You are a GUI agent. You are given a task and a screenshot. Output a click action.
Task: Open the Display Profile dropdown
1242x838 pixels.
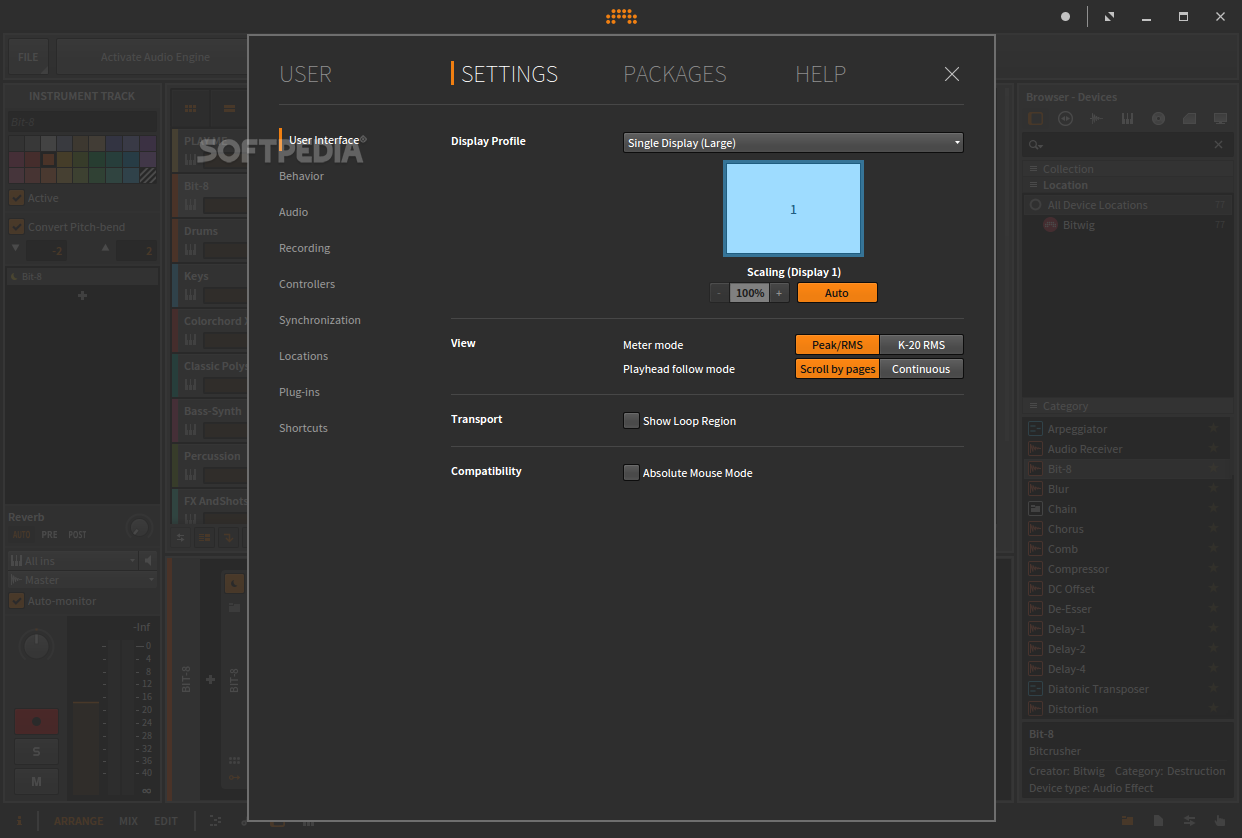pos(793,143)
